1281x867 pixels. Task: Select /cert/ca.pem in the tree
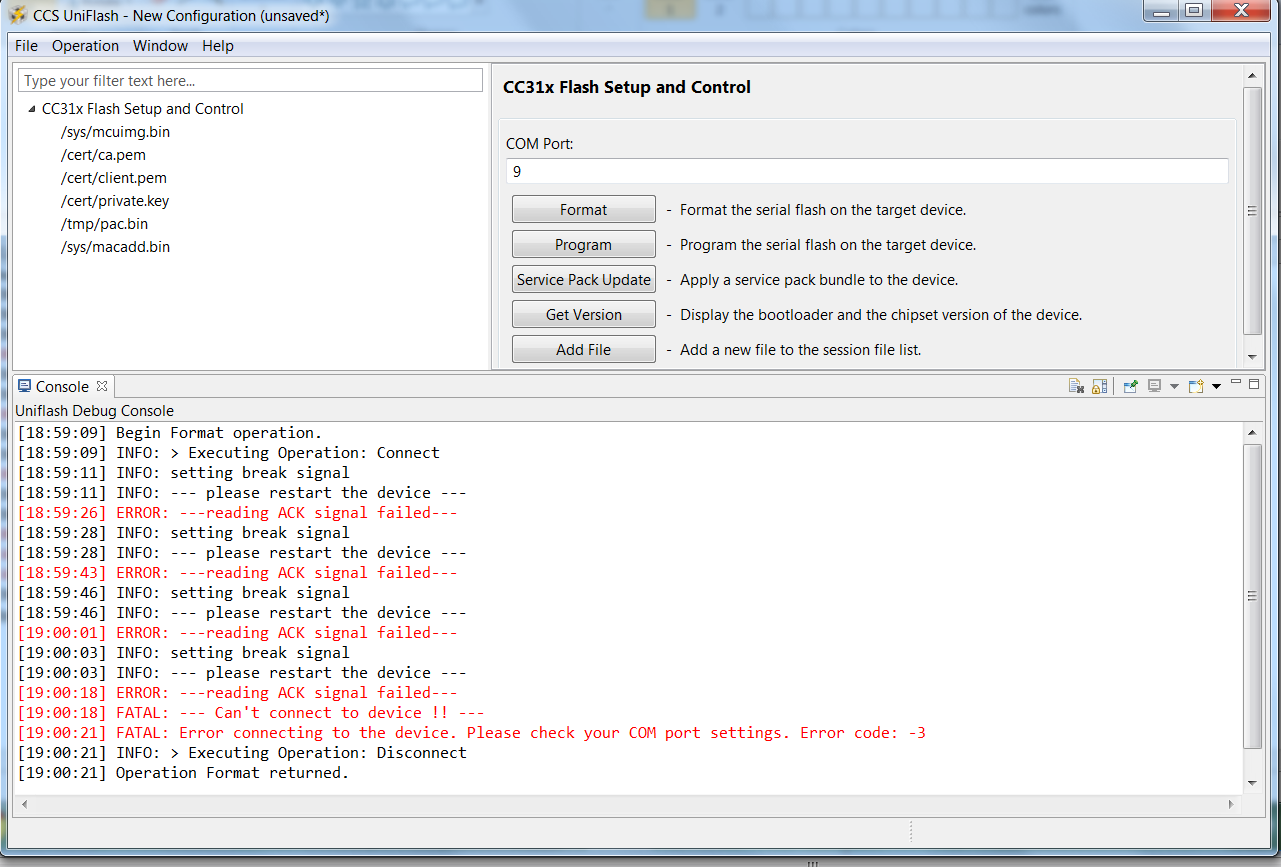coord(103,155)
